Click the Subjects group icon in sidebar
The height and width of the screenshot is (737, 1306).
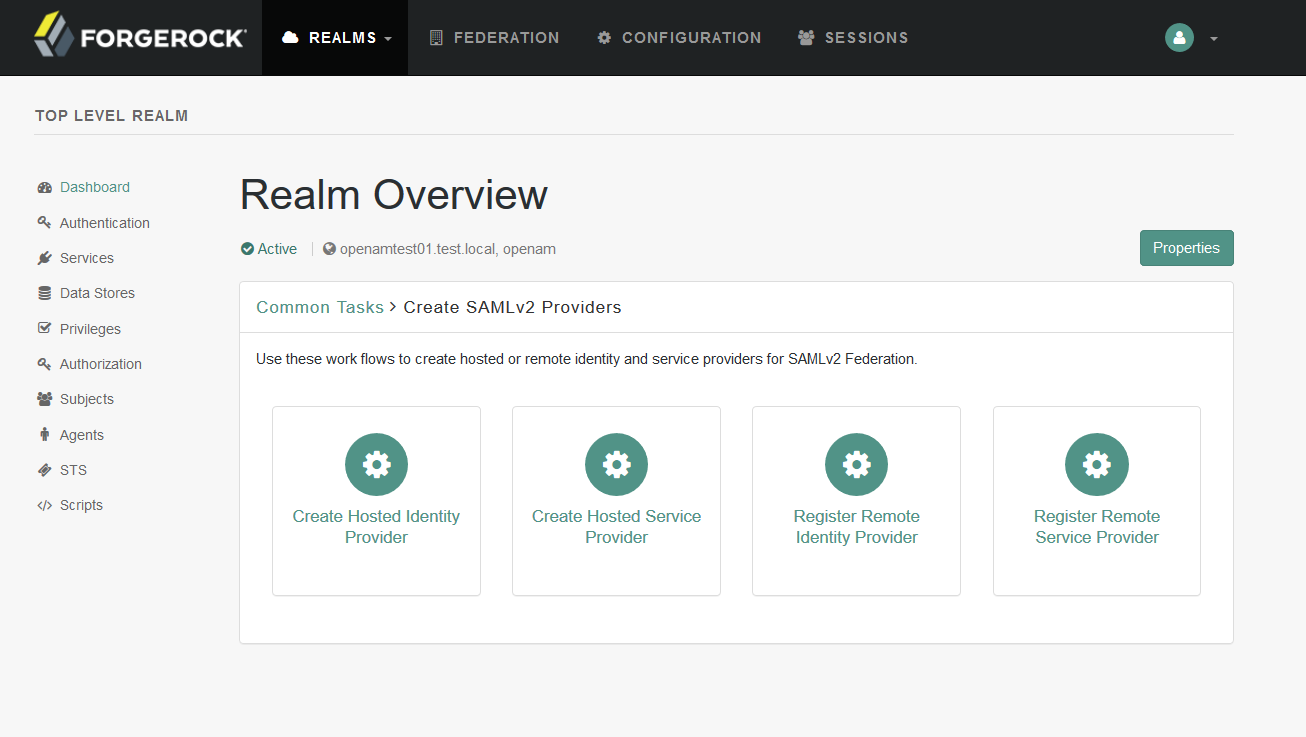pos(44,399)
